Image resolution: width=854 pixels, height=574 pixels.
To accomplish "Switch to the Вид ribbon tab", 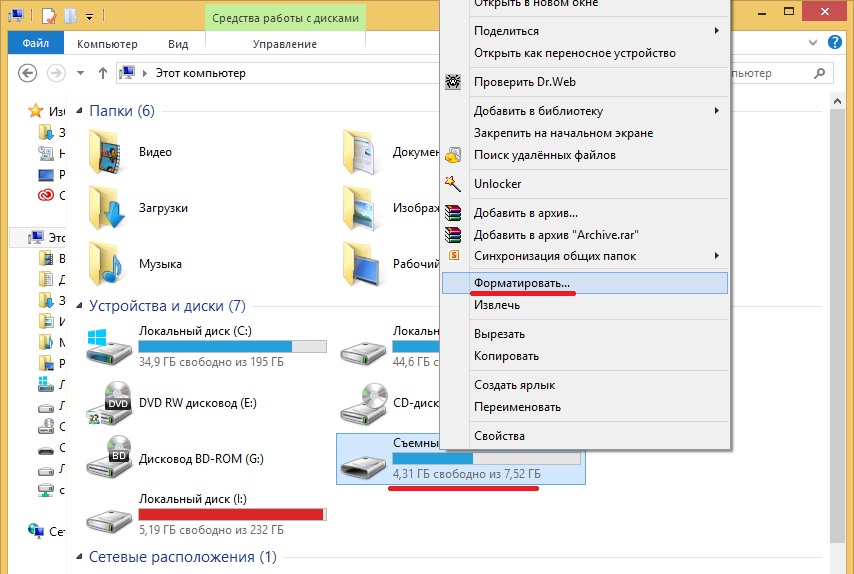I will (x=178, y=44).
